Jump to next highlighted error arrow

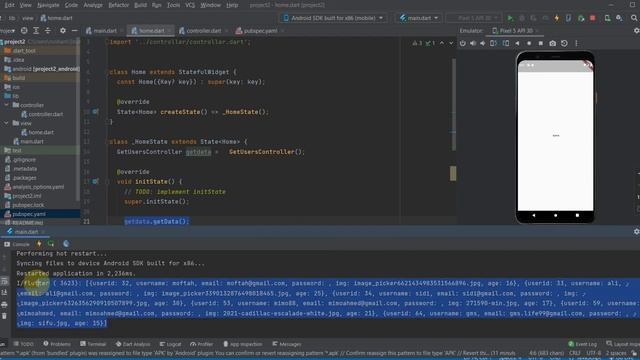(x=451, y=43)
